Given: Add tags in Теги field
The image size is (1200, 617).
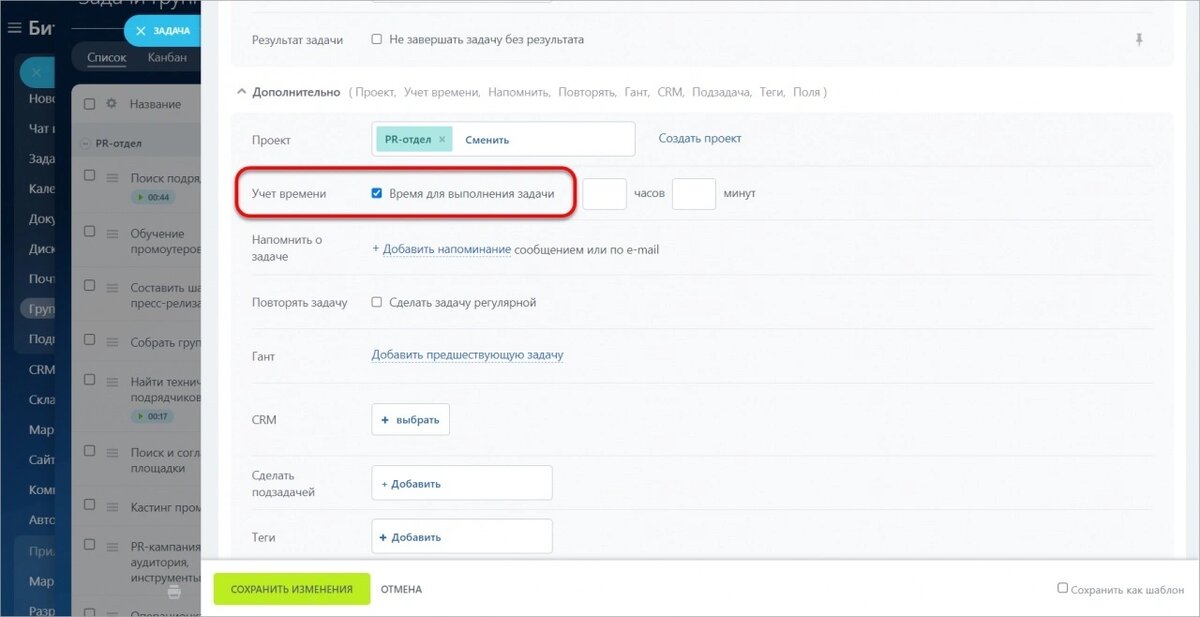Looking at the screenshot, I should [x=461, y=537].
